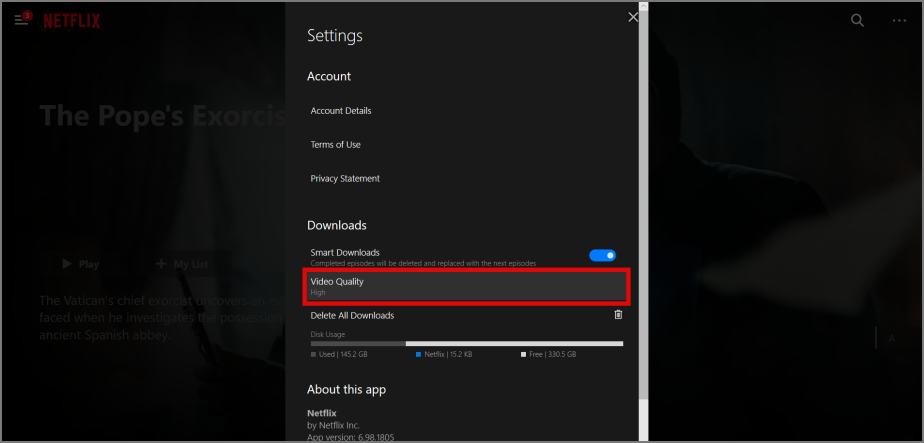
Task: Click the Netflix | 15.2 KB legend
Action: [444, 355]
